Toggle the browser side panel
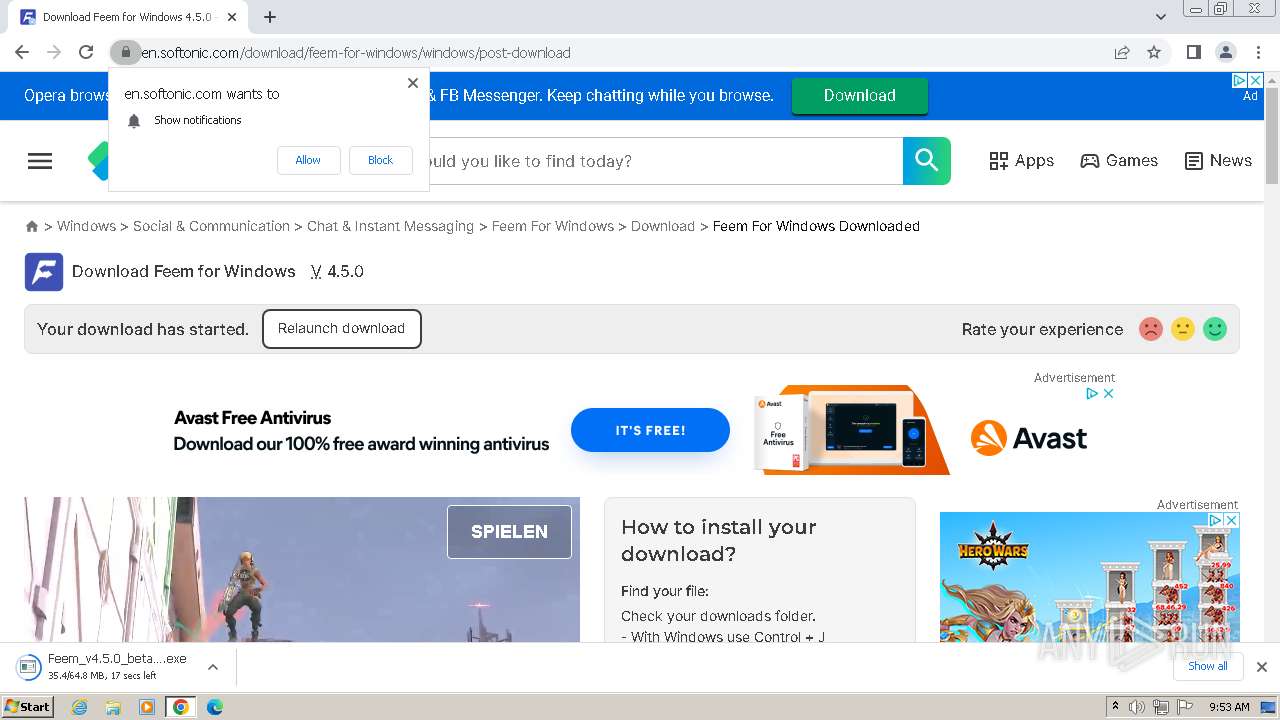1280x720 pixels. tap(1193, 52)
